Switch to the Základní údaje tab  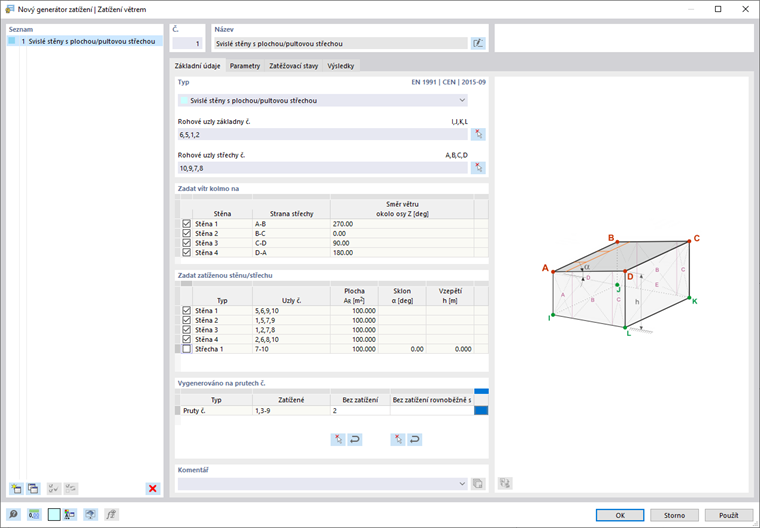(197, 66)
